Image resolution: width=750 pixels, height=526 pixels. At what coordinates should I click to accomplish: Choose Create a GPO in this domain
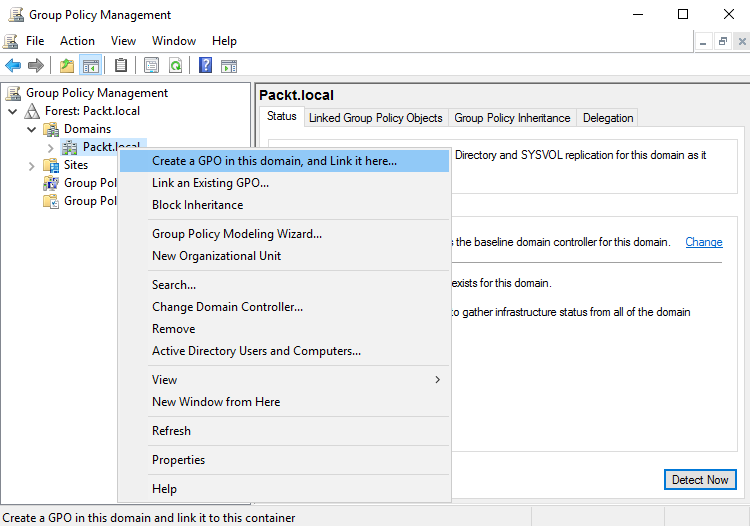[x=274, y=161]
